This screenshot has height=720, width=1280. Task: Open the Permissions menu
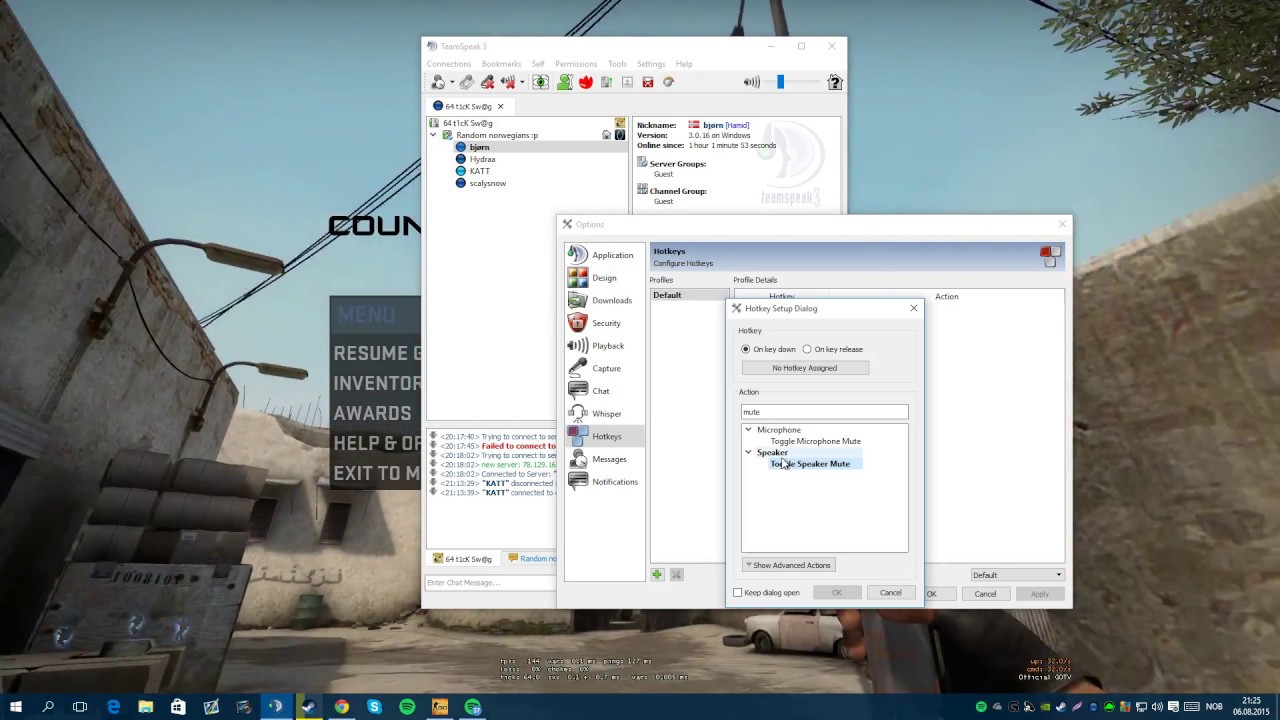tap(576, 64)
